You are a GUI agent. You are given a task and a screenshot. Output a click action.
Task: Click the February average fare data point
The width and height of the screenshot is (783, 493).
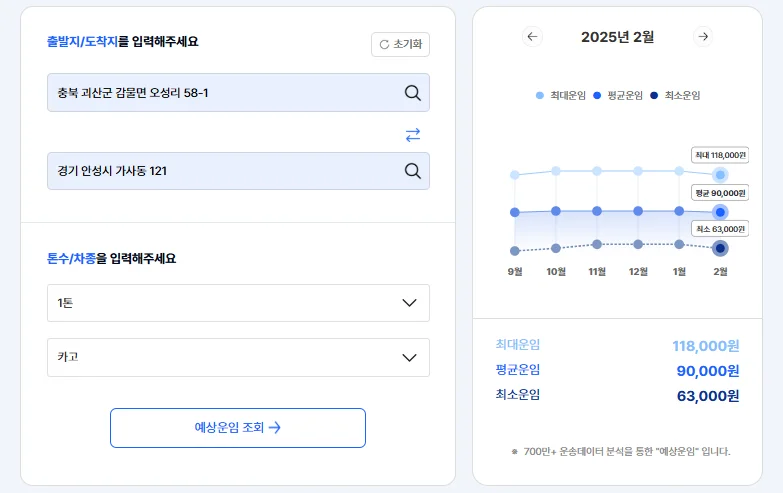click(x=720, y=212)
